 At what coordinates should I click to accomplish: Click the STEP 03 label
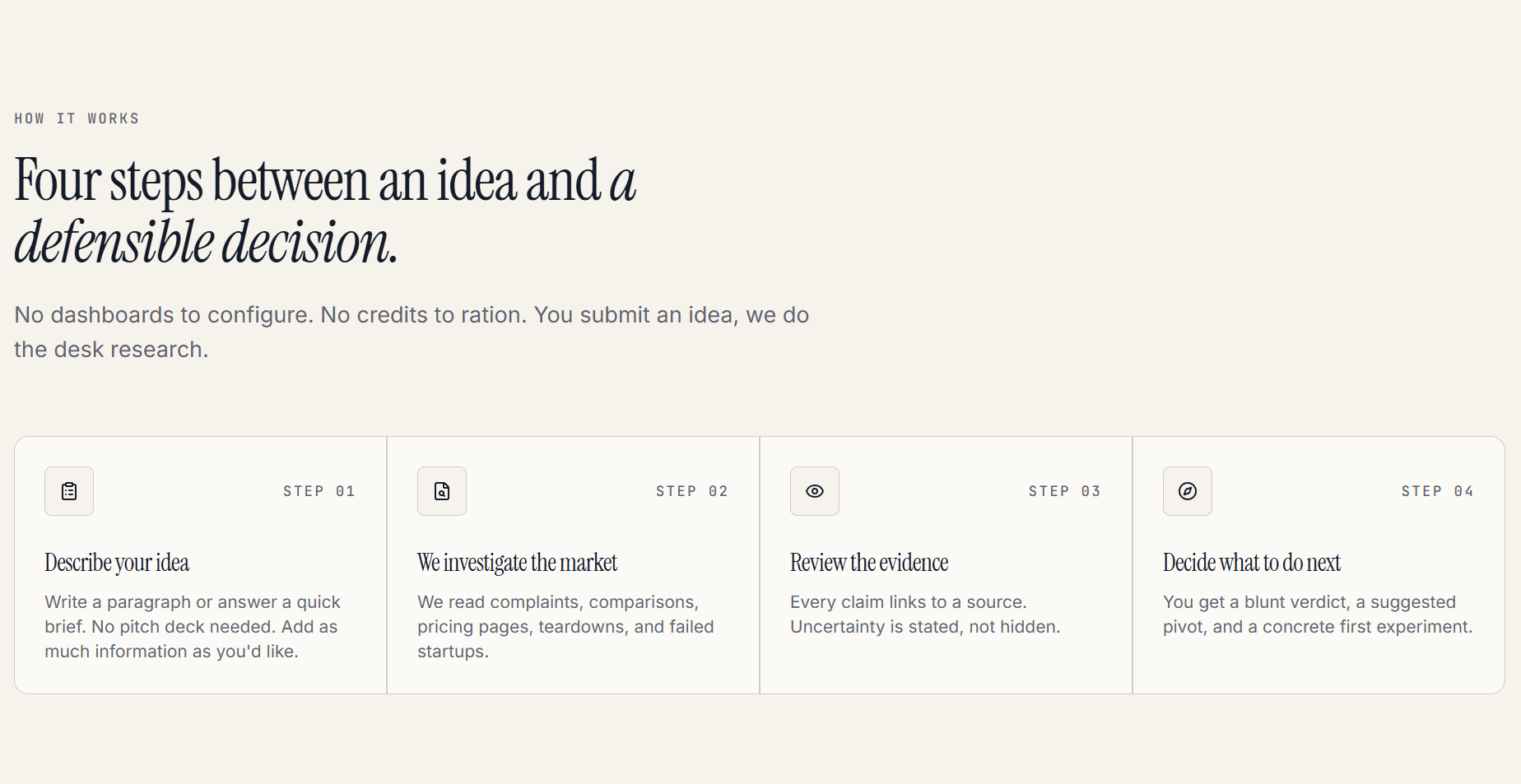tap(1065, 491)
